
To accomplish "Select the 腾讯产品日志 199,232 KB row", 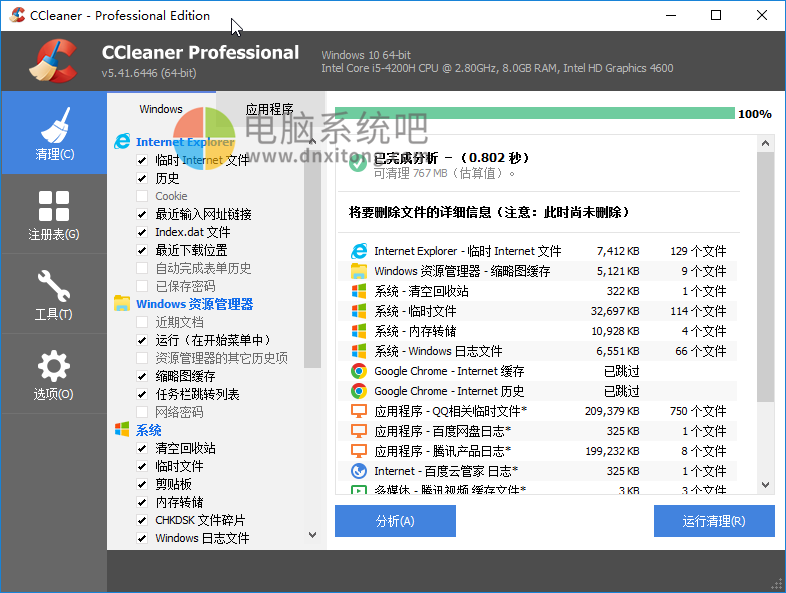I will click(538, 451).
